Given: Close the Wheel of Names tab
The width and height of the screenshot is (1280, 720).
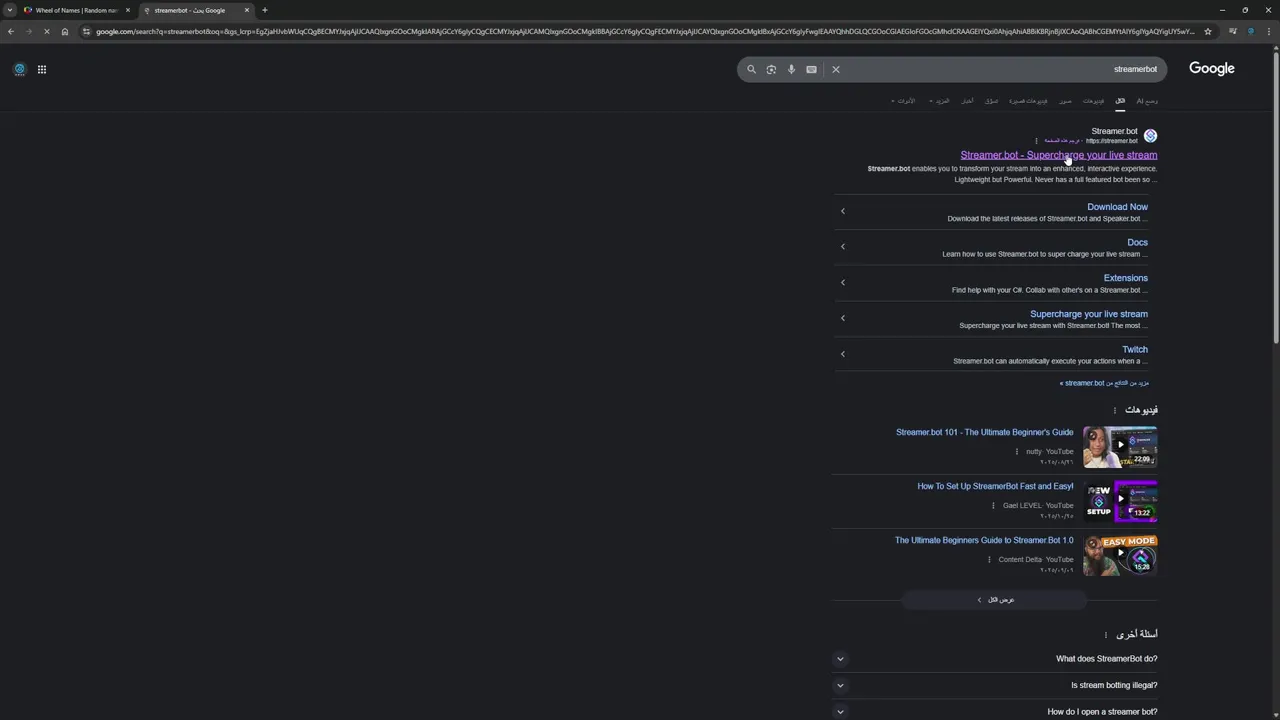Looking at the screenshot, I should point(127,10).
